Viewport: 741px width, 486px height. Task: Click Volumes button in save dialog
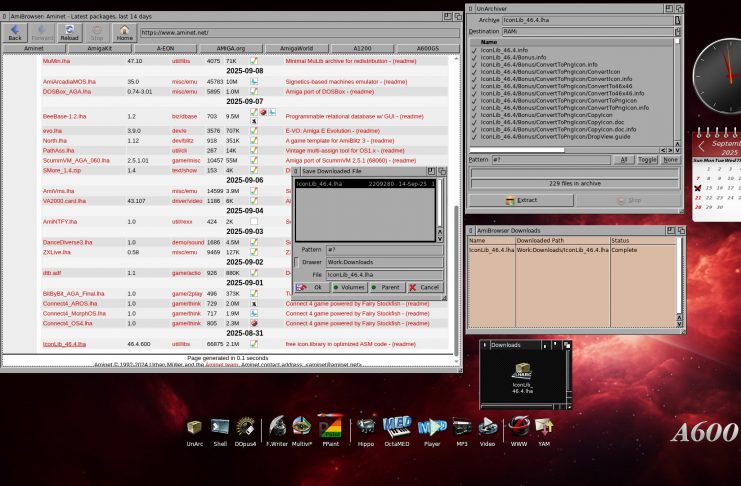pos(349,287)
